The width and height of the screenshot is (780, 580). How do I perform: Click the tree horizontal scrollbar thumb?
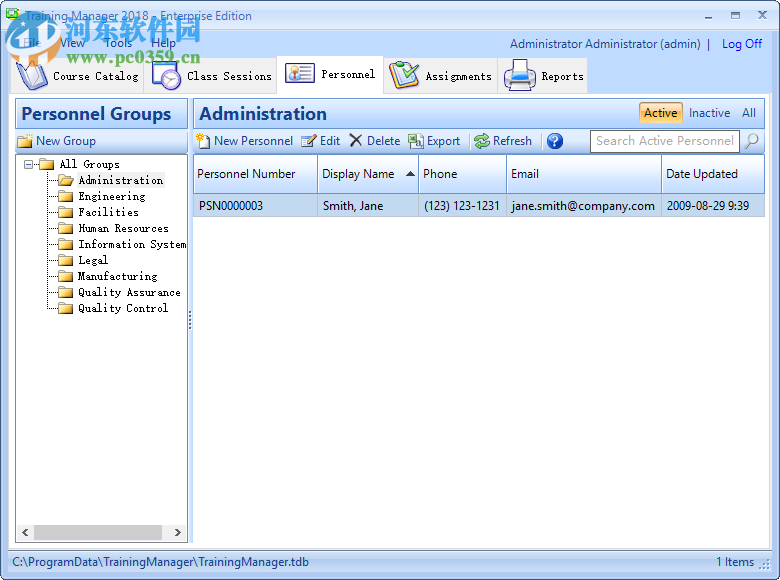98,533
